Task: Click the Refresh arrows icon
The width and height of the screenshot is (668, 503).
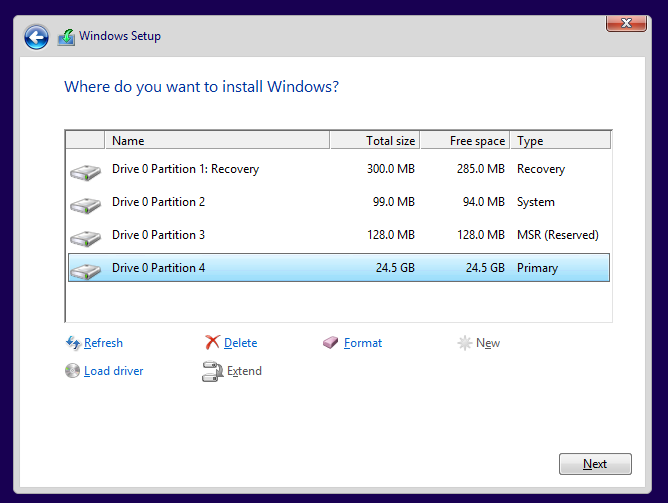Action: coord(72,343)
